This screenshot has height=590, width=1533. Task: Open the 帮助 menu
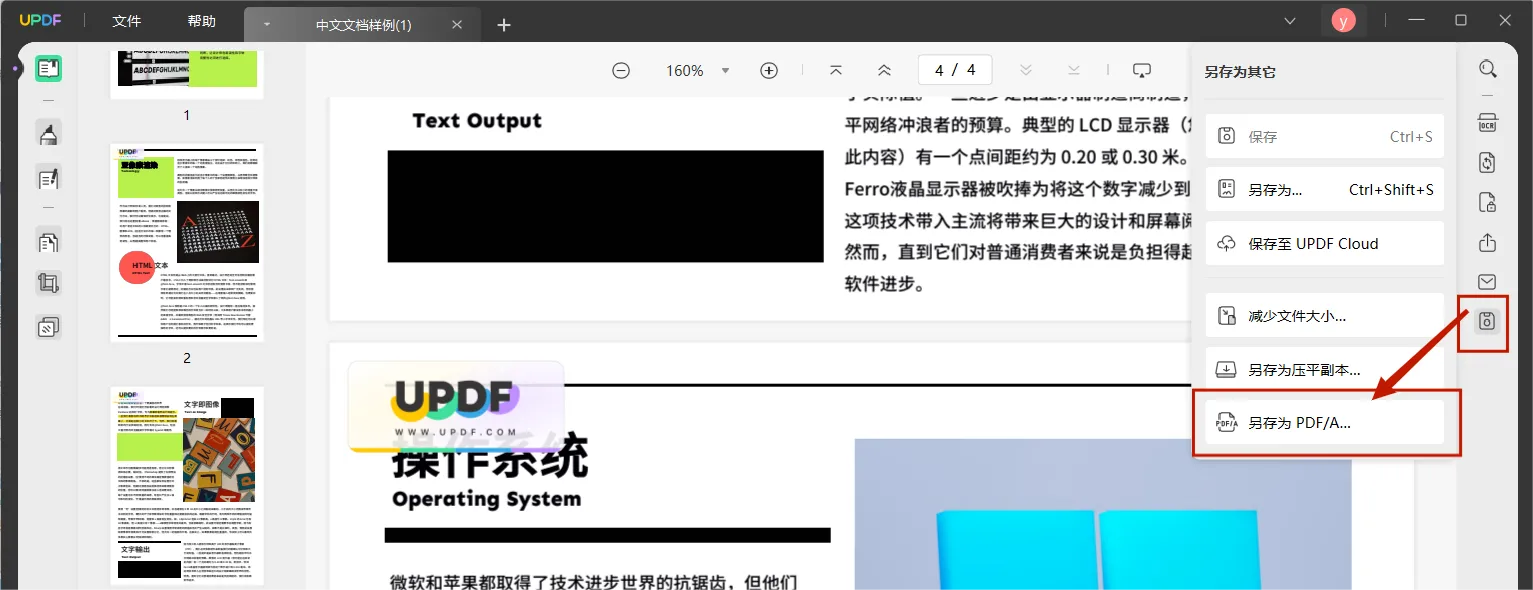click(201, 21)
